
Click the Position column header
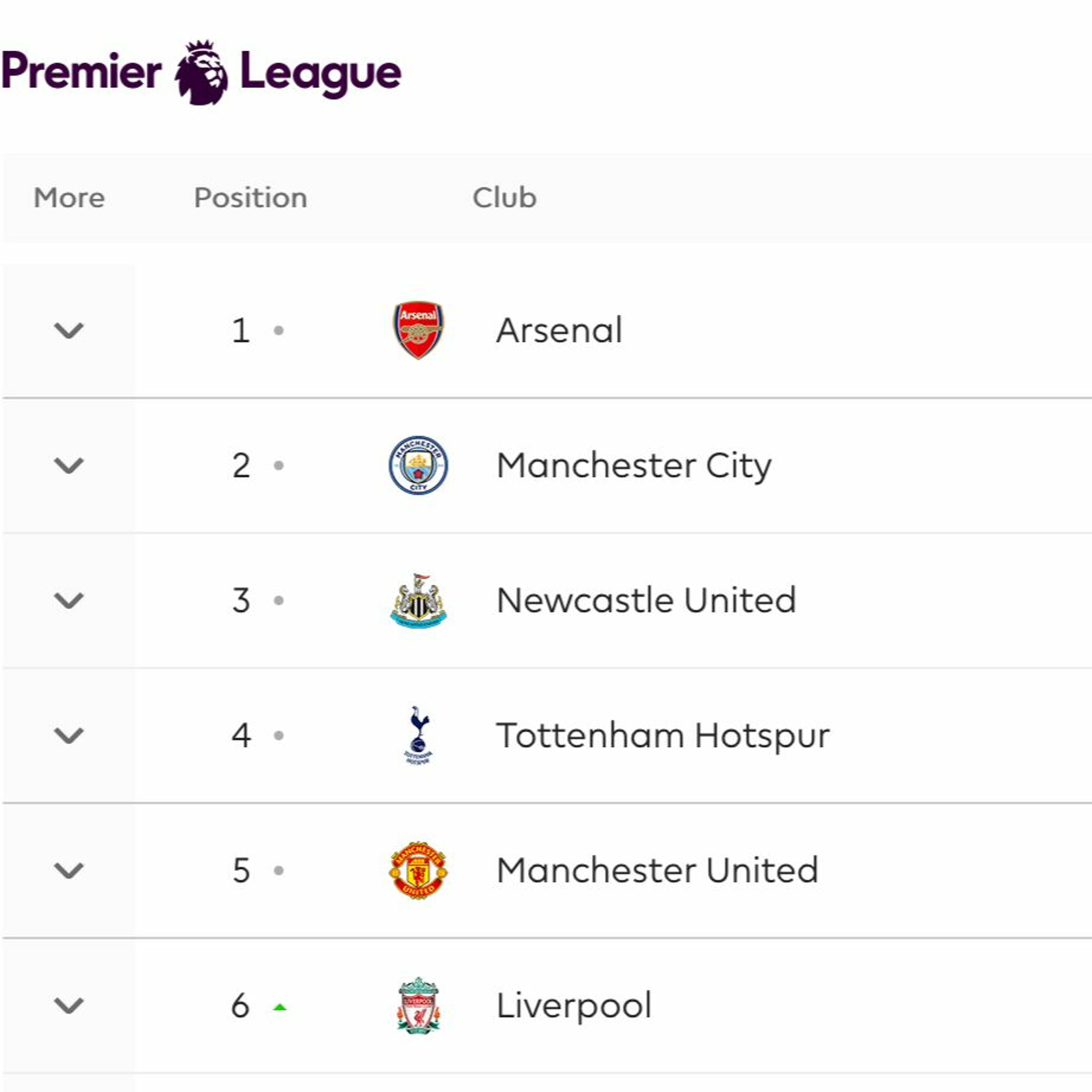pyautogui.click(x=250, y=198)
